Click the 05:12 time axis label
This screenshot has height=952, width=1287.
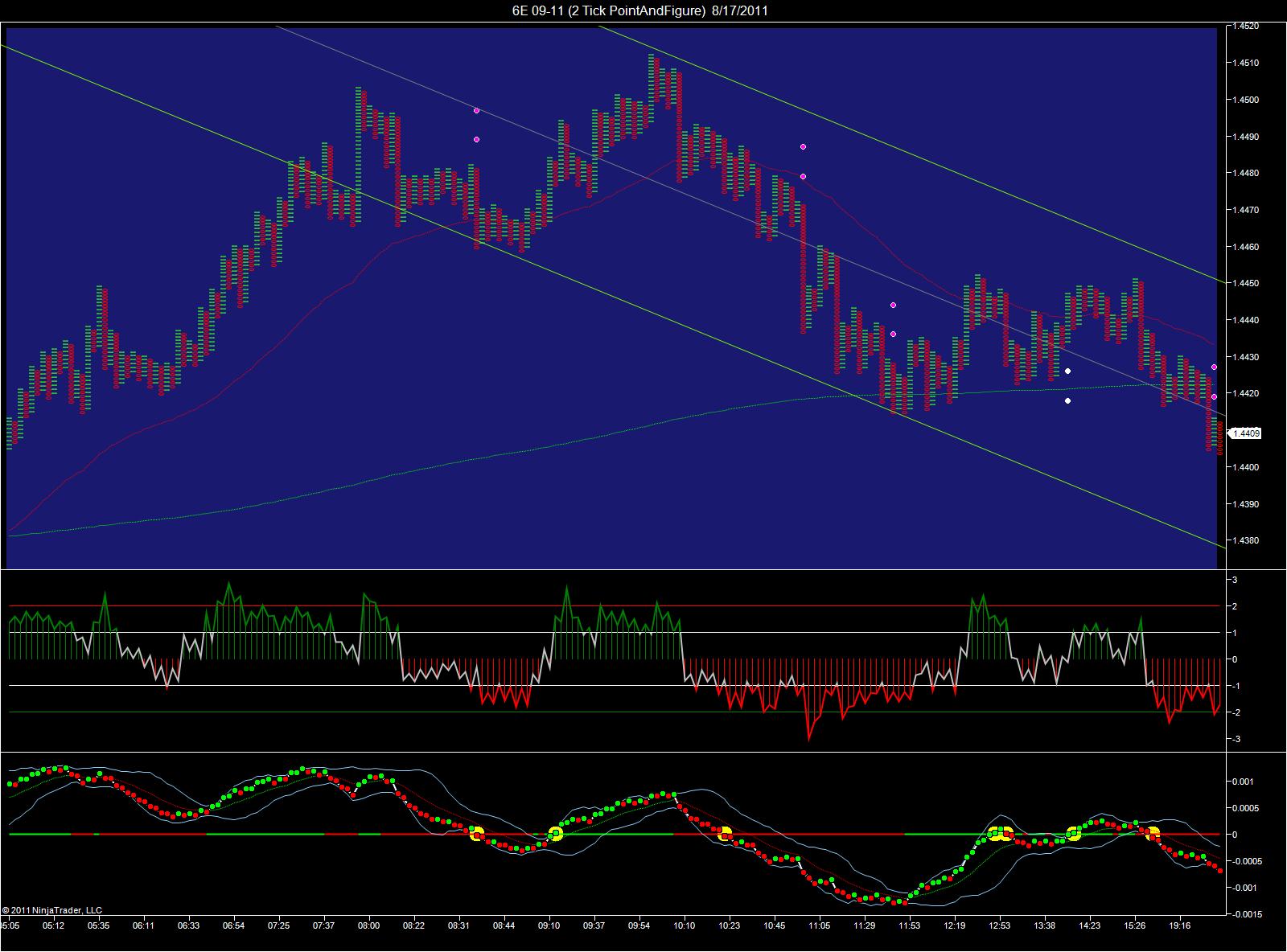(x=53, y=925)
